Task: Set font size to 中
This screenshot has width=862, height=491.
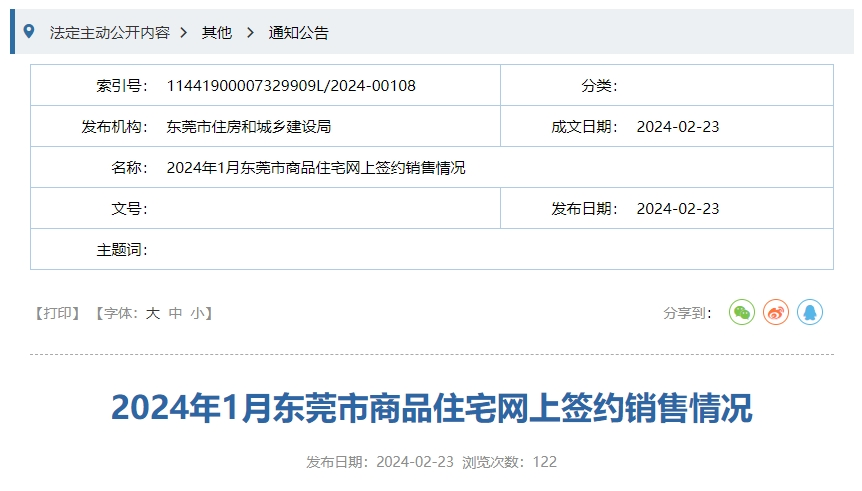Action: 175,313
